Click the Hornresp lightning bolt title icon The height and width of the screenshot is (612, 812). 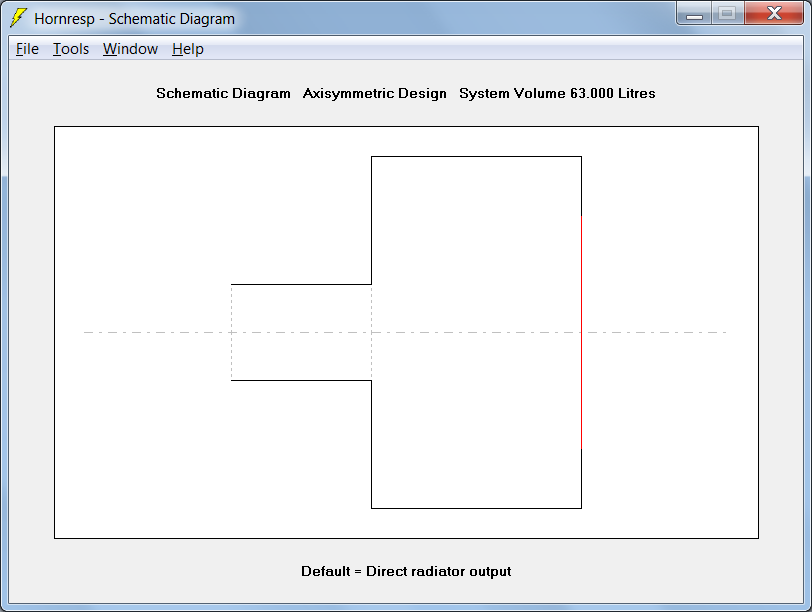point(19,18)
